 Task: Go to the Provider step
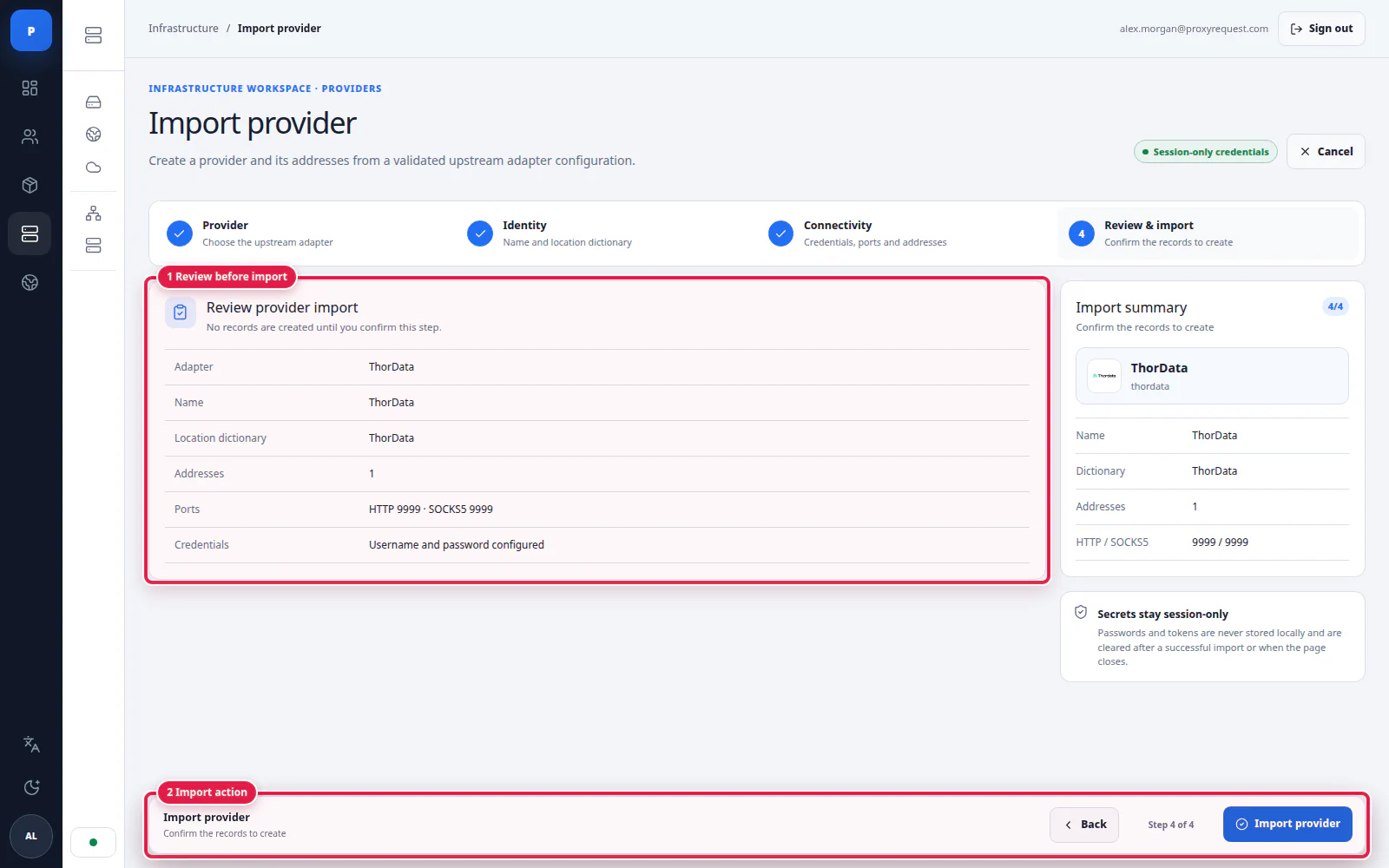304,233
